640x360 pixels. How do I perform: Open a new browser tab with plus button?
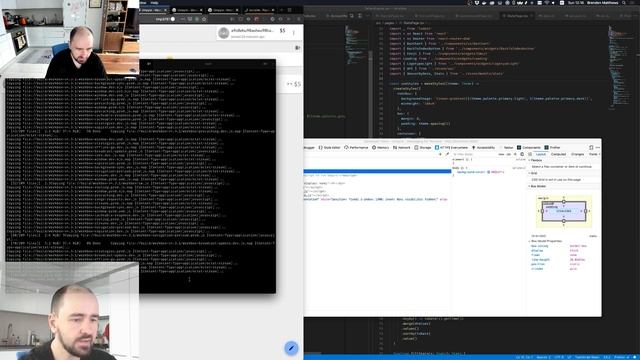click(x=281, y=10)
